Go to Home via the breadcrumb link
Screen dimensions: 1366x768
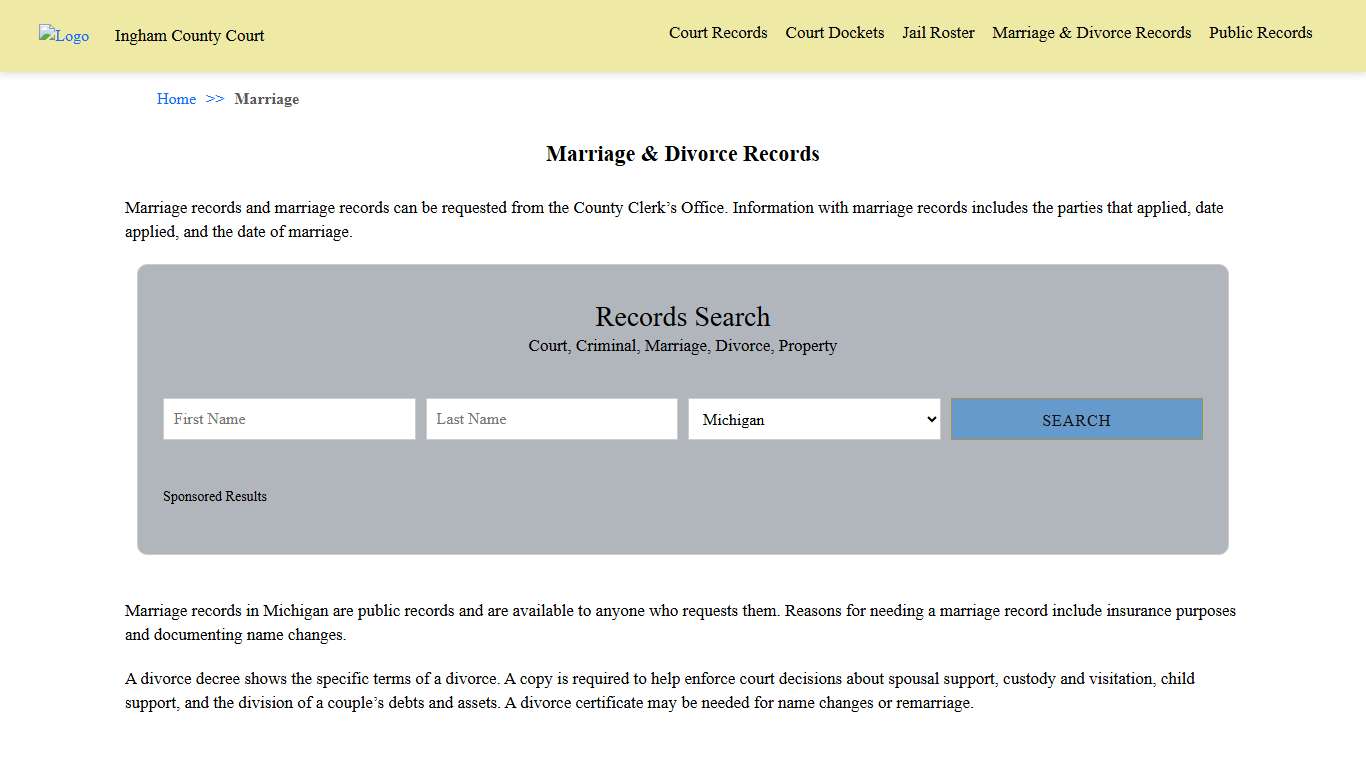(x=176, y=99)
